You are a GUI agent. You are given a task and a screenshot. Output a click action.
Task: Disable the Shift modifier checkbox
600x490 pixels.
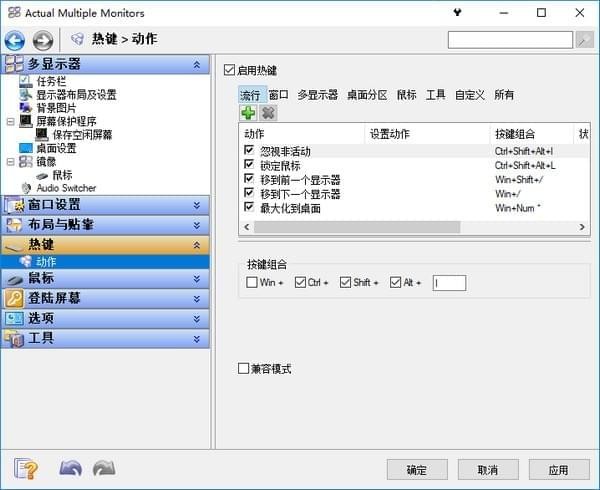click(x=346, y=282)
